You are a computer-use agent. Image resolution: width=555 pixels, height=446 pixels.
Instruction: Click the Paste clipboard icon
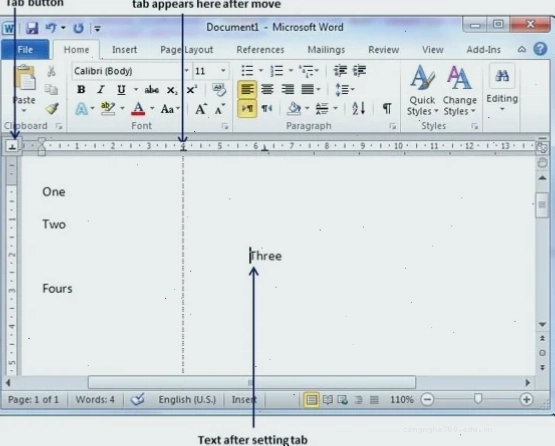(x=25, y=78)
